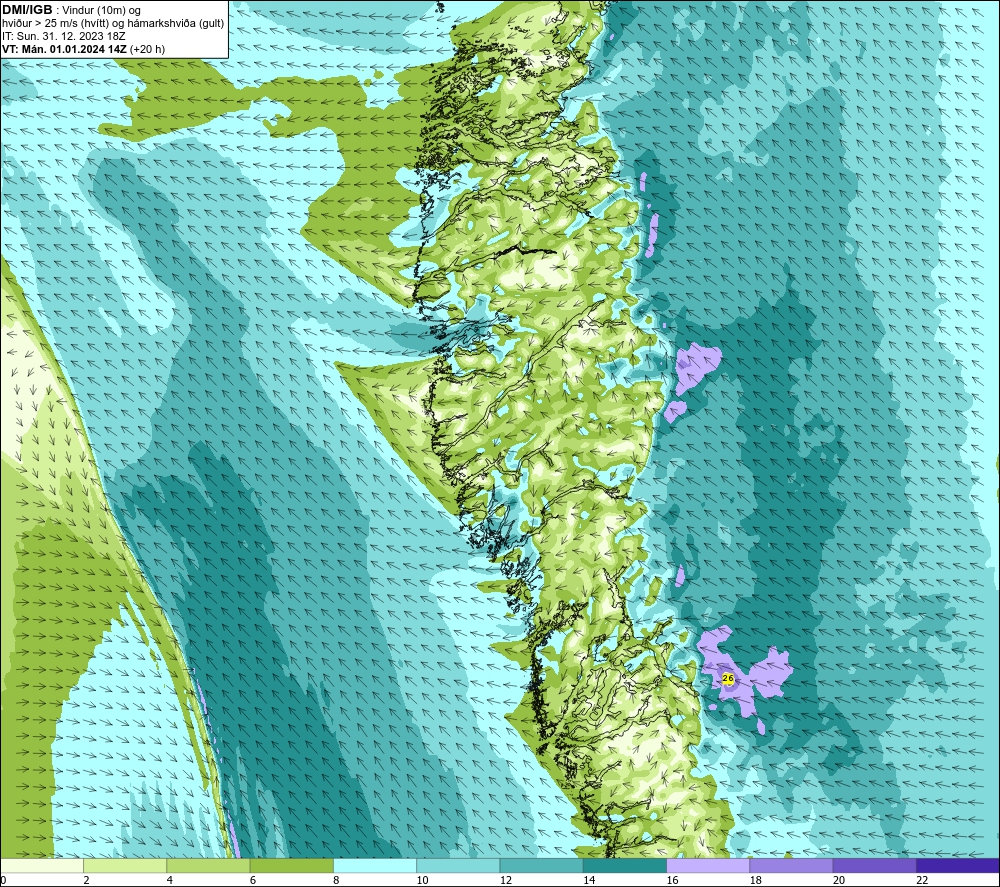The height and width of the screenshot is (887, 1000).
Task: Pick the green legend swatch between 4 and 6
Action: click(x=209, y=866)
